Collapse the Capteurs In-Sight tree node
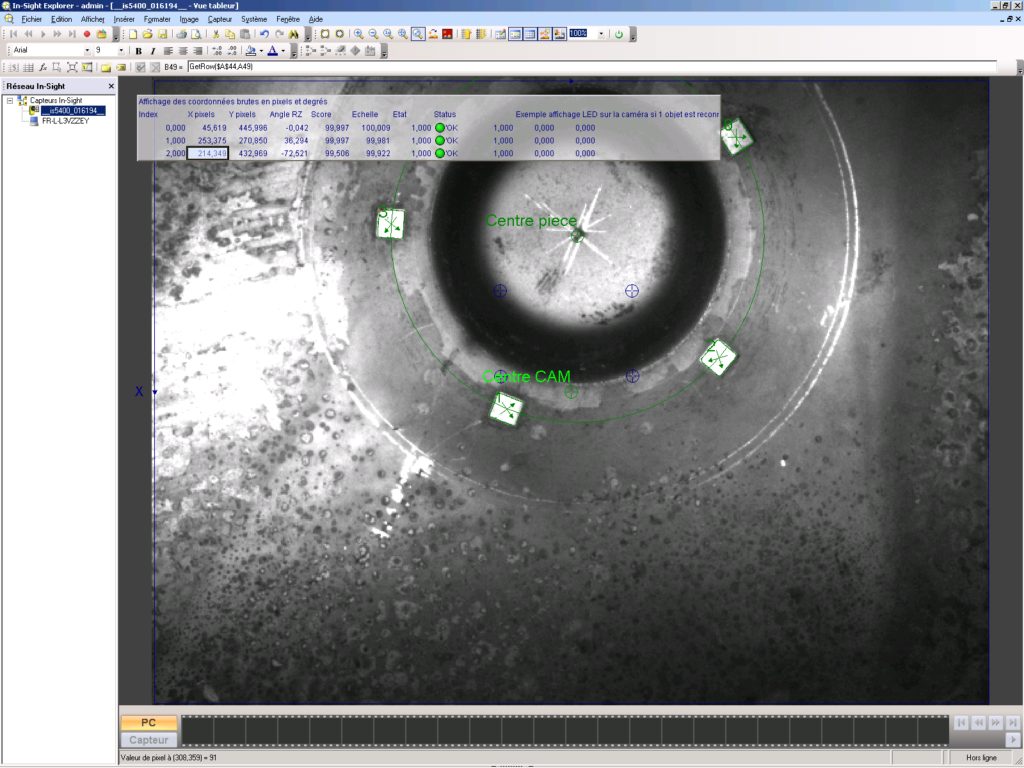Screen dimensions: 1024x768 [x=9, y=101]
